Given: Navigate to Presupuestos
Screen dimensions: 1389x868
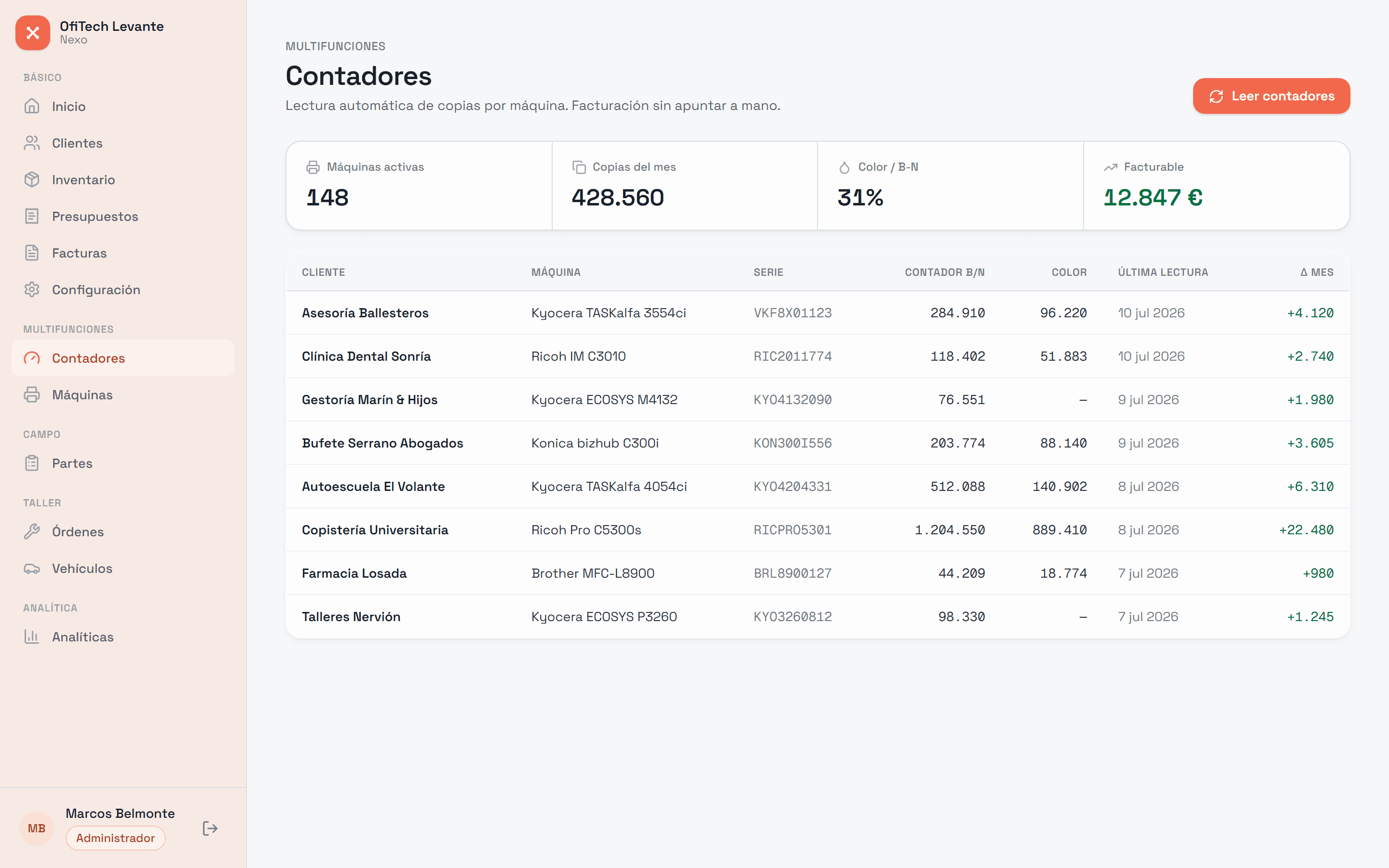Looking at the screenshot, I should (x=123, y=217).
